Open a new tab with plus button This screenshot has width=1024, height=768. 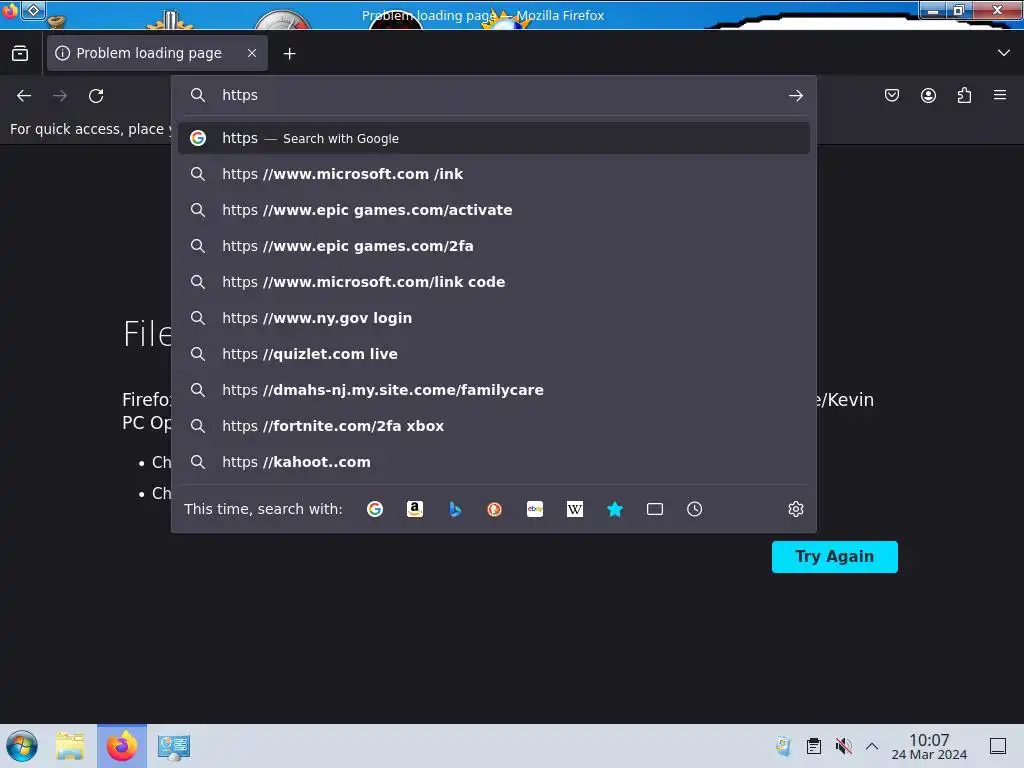289,54
